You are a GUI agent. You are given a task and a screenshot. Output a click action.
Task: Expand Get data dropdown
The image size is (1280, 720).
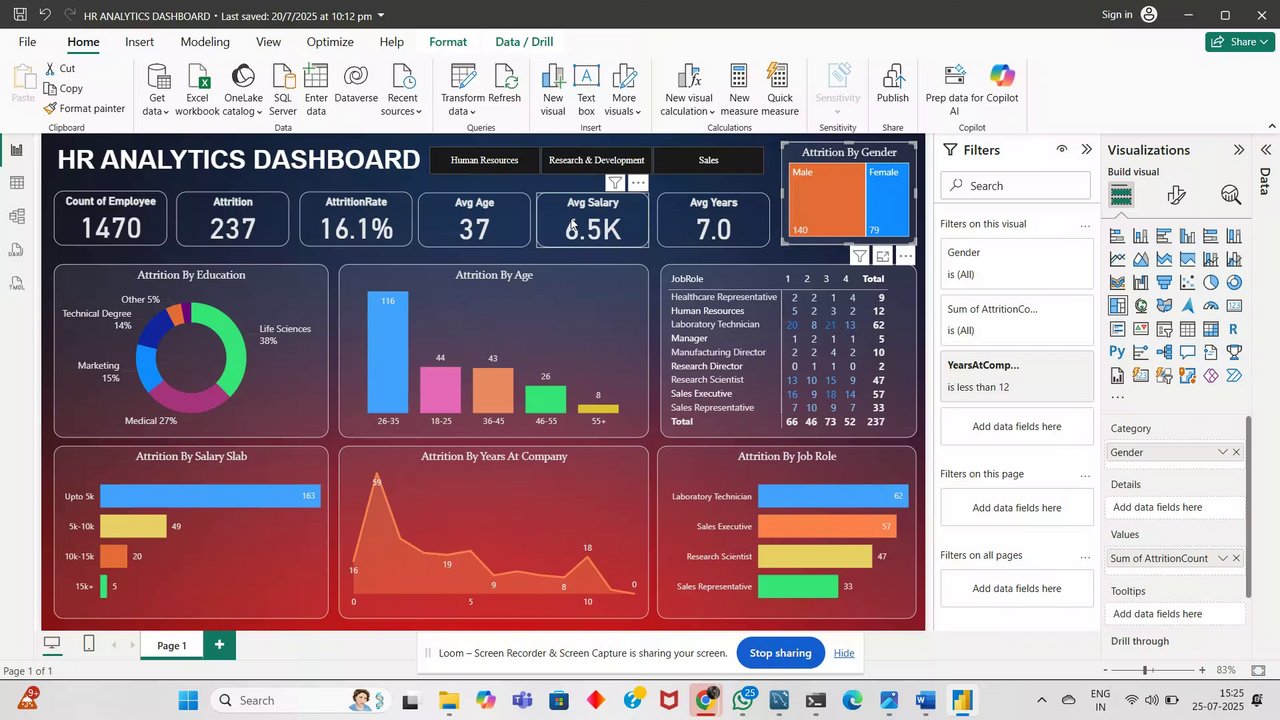[x=157, y=90]
